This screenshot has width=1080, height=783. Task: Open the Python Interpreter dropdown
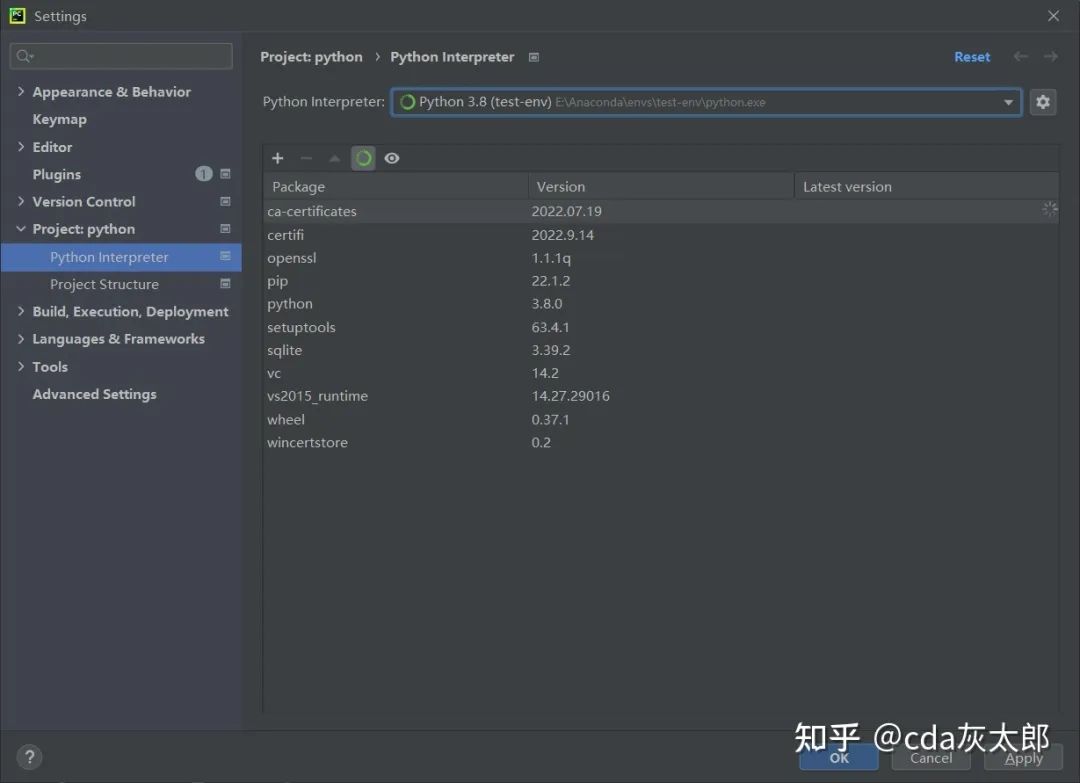(706, 102)
